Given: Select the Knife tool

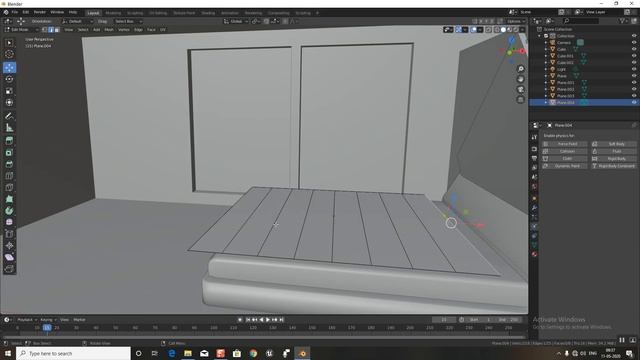Looking at the screenshot, I should point(9,187).
